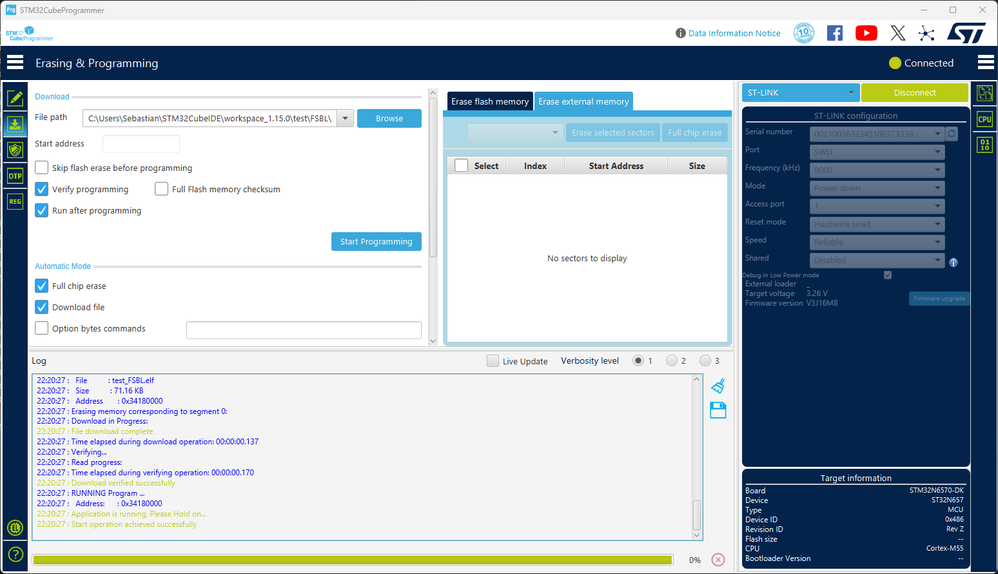The width and height of the screenshot is (998, 574).
Task: Uncheck Verify programming
Action: coord(41,189)
